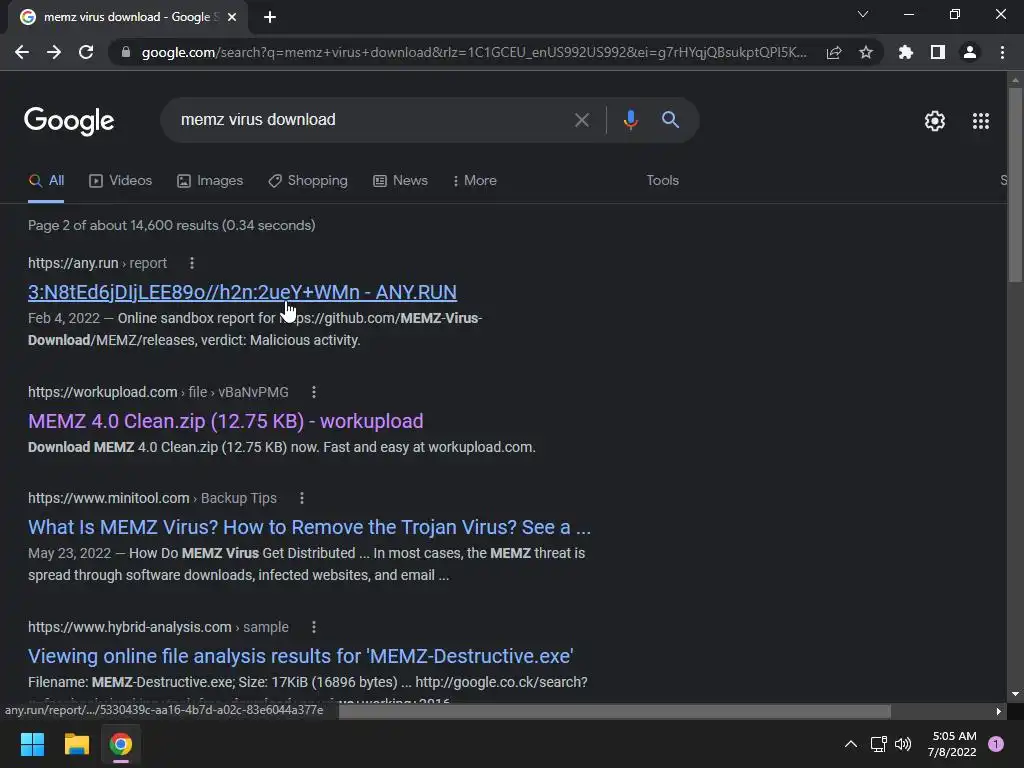The height and width of the screenshot is (768, 1024).
Task: Open the search Tools options
Action: (x=662, y=181)
